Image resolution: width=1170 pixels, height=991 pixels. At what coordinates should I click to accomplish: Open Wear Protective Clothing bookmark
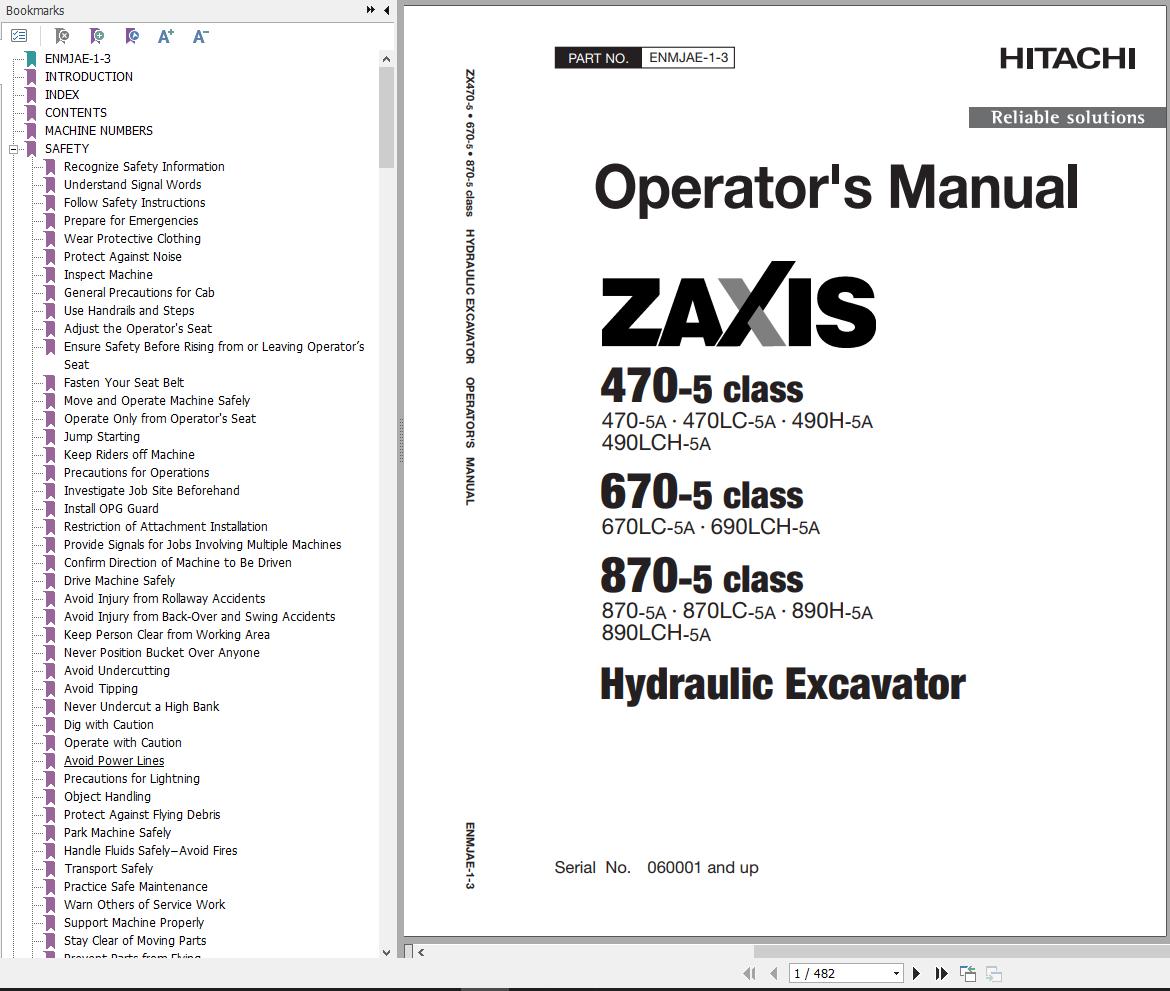[132, 239]
